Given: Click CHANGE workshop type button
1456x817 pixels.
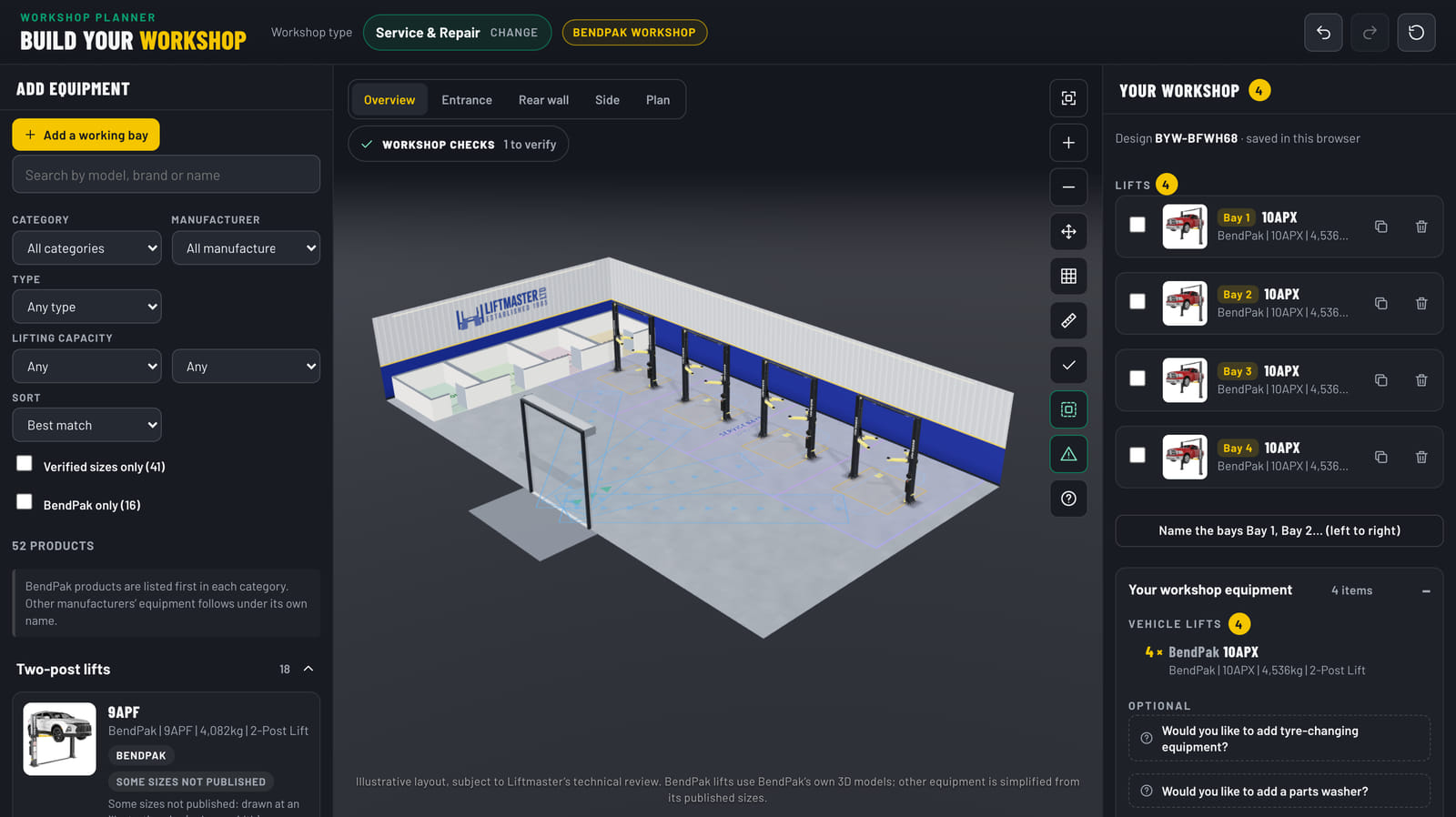Looking at the screenshot, I should (x=514, y=33).
